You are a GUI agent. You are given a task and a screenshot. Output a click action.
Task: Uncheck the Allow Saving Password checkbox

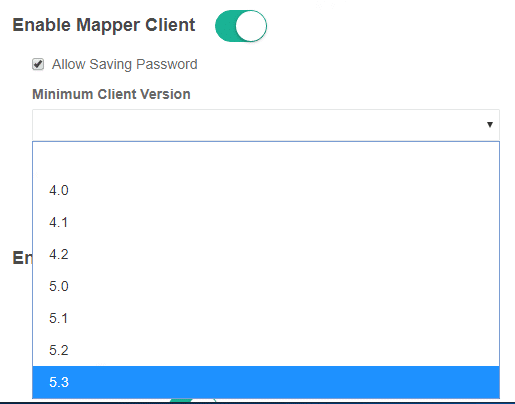pyautogui.click(x=38, y=64)
